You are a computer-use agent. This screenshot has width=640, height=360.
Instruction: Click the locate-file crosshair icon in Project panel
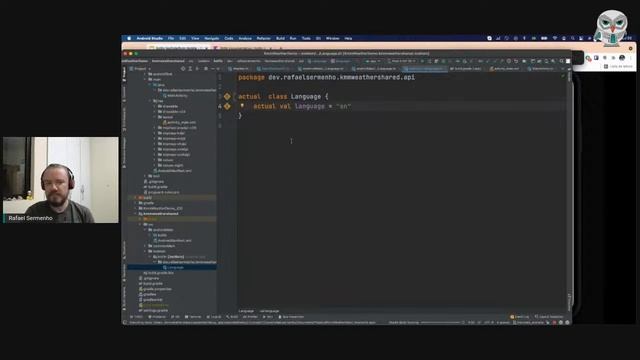pyautogui.click(x=183, y=69)
